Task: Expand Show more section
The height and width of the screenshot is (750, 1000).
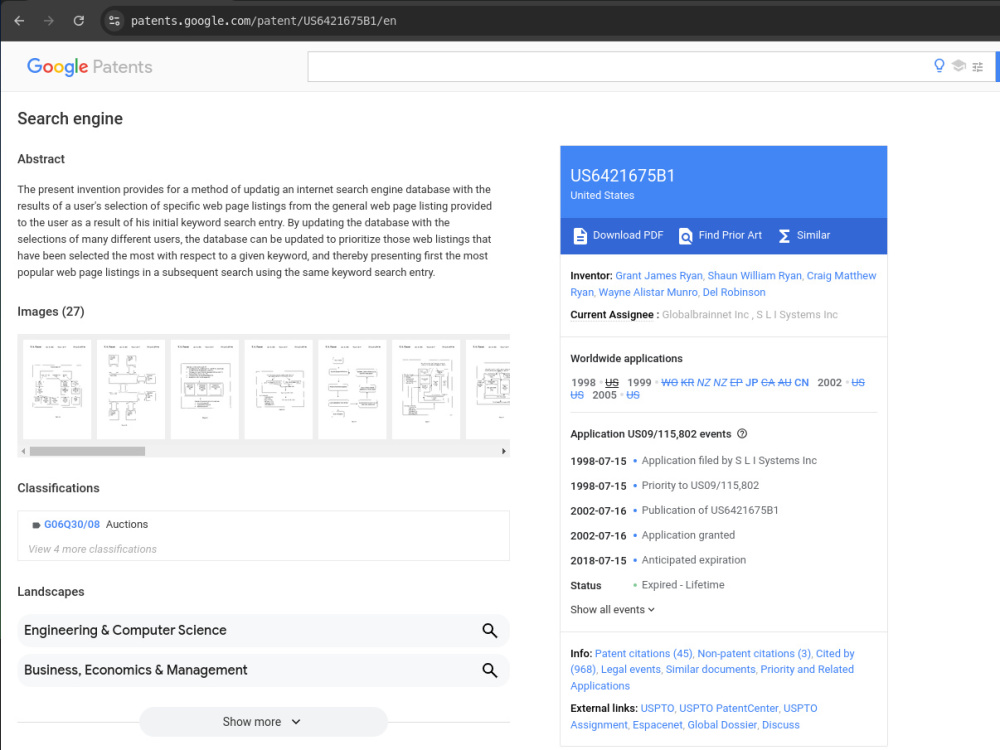Action: click(x=263, y=722)
